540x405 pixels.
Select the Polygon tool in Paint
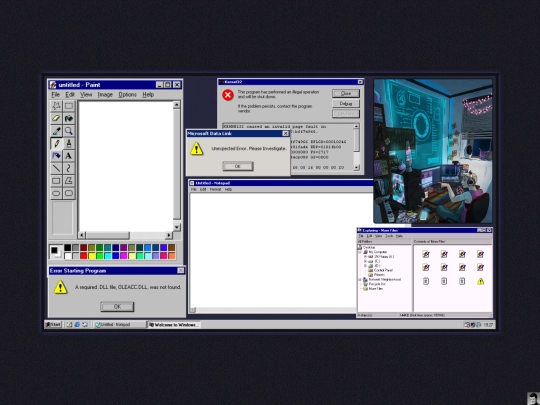coord(69,180)
